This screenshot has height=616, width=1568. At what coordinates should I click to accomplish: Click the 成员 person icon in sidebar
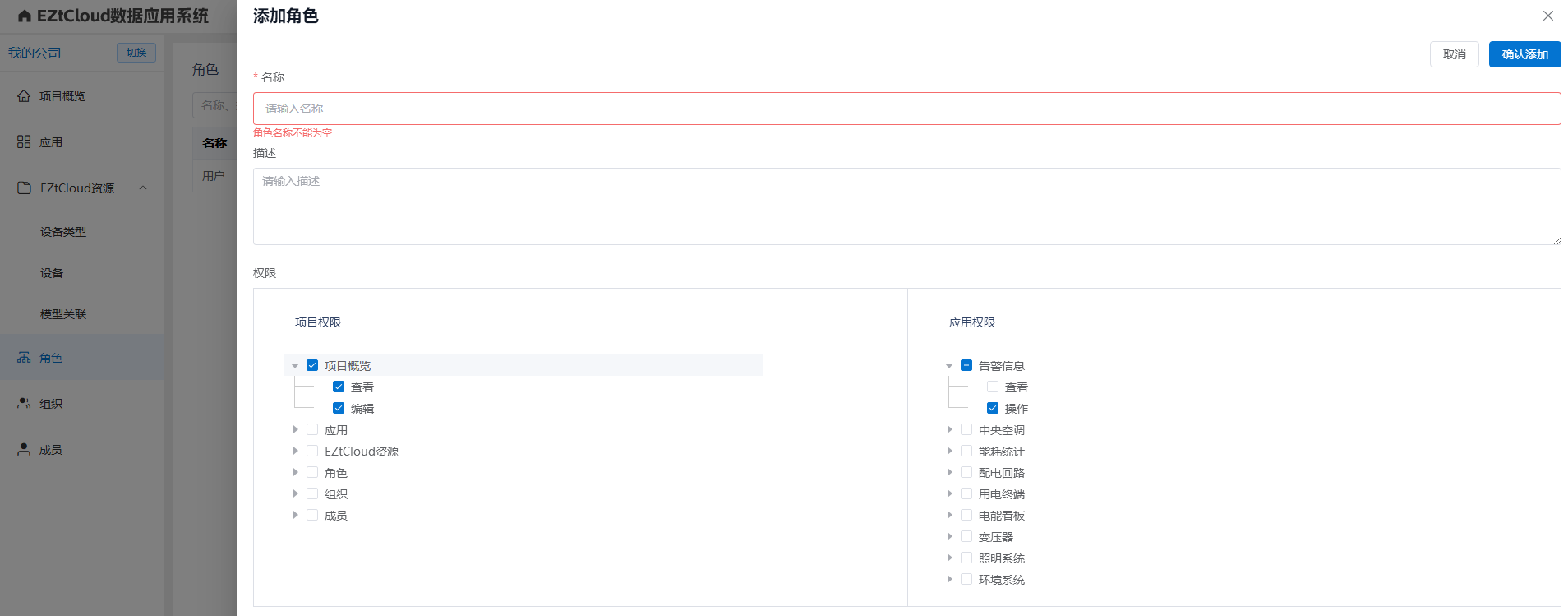click(24, 450)
